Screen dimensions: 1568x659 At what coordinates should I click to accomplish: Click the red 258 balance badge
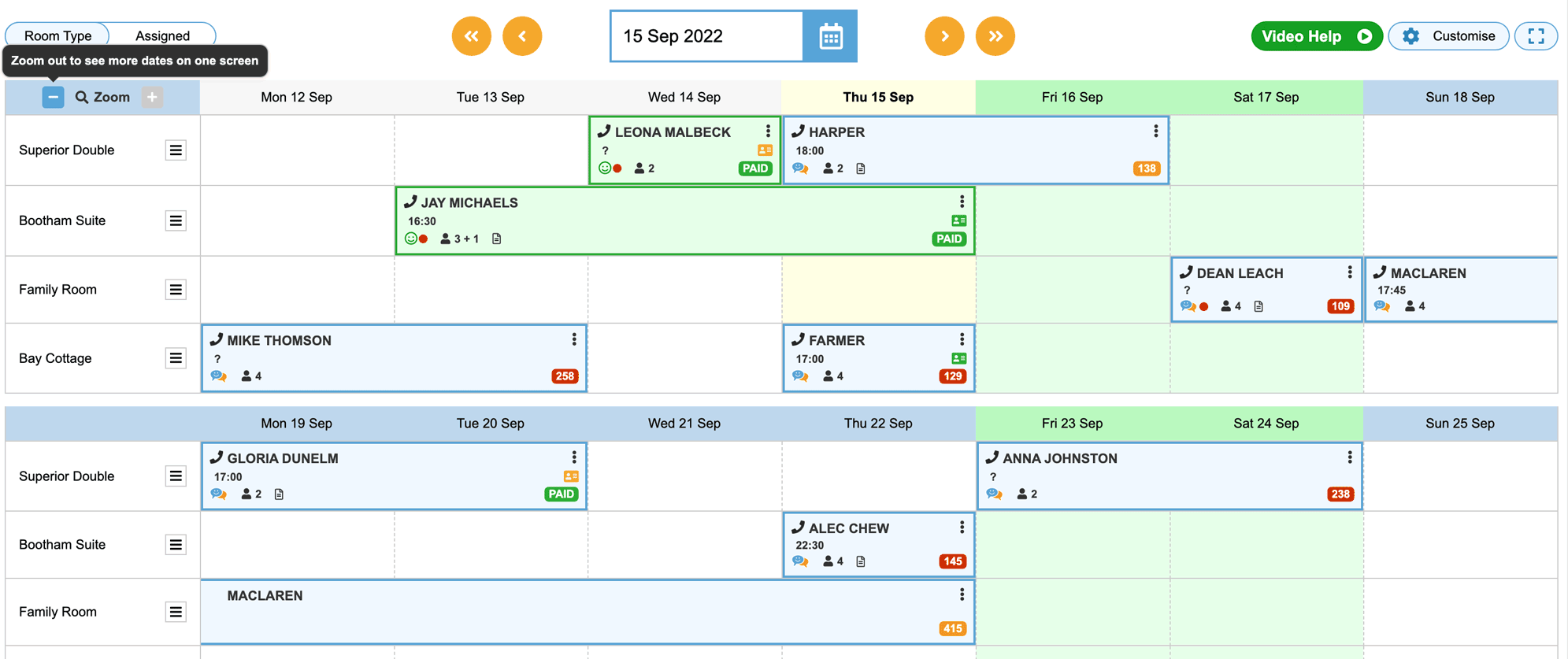(x=565, y=376)
